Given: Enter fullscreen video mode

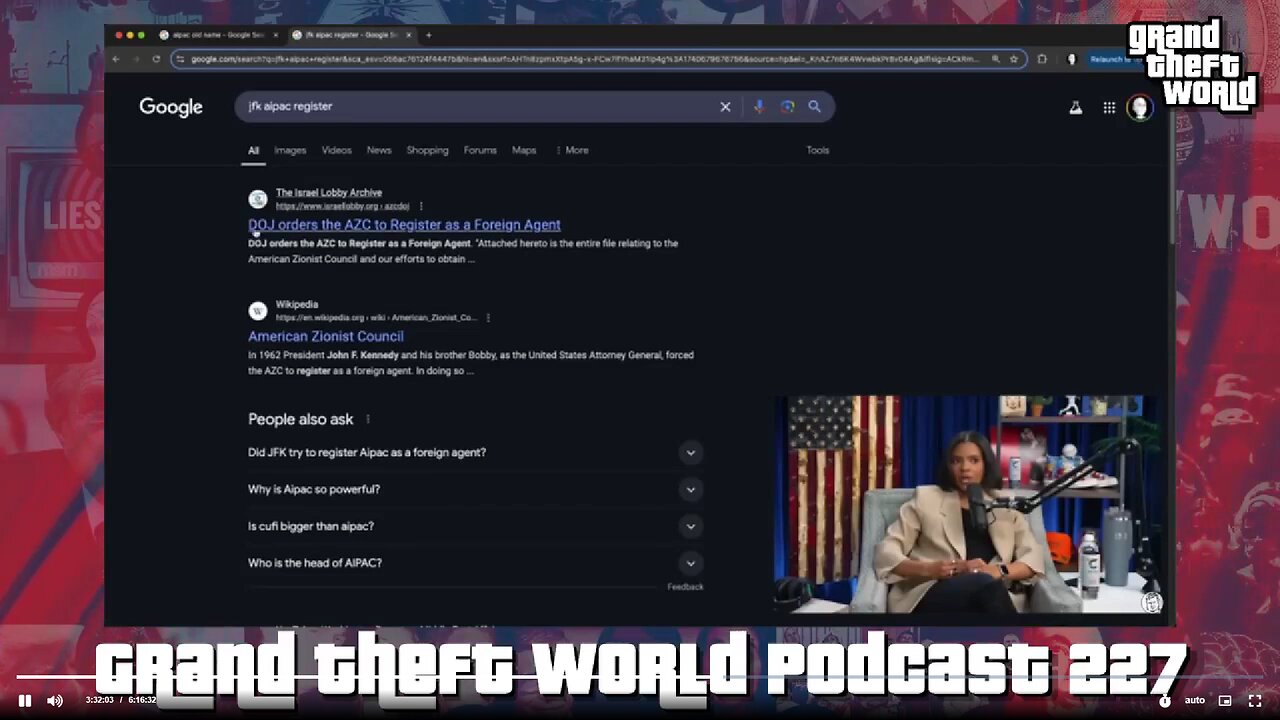Looking at the screenshot, I should (1255, 701).
